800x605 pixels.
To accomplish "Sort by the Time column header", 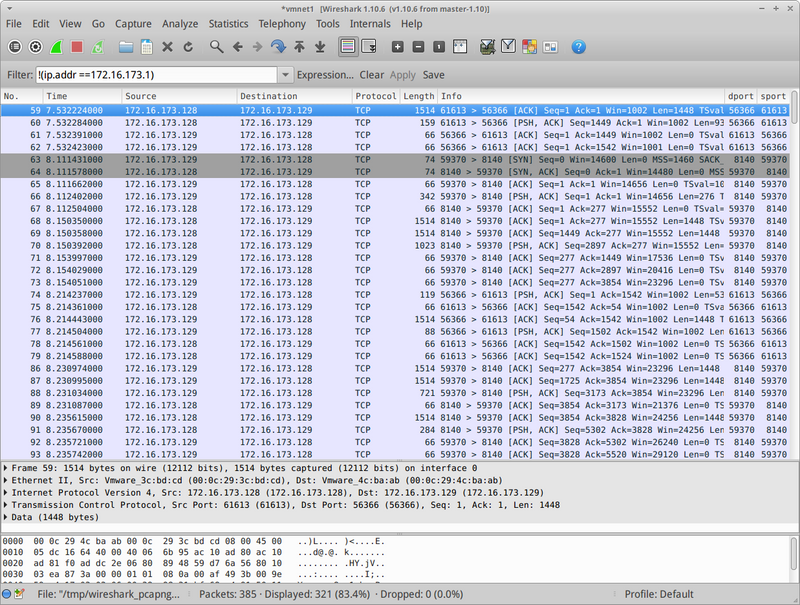I will (x=82, y=96).
